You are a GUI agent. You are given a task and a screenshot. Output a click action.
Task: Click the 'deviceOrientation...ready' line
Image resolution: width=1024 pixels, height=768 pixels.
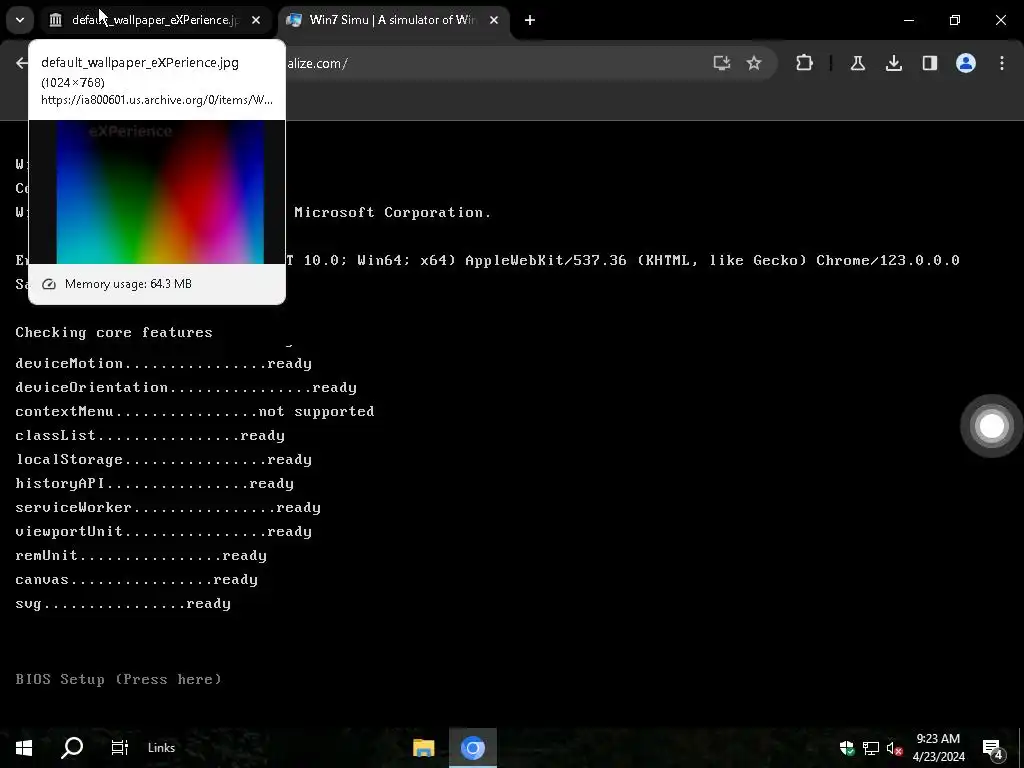(186, 388)
